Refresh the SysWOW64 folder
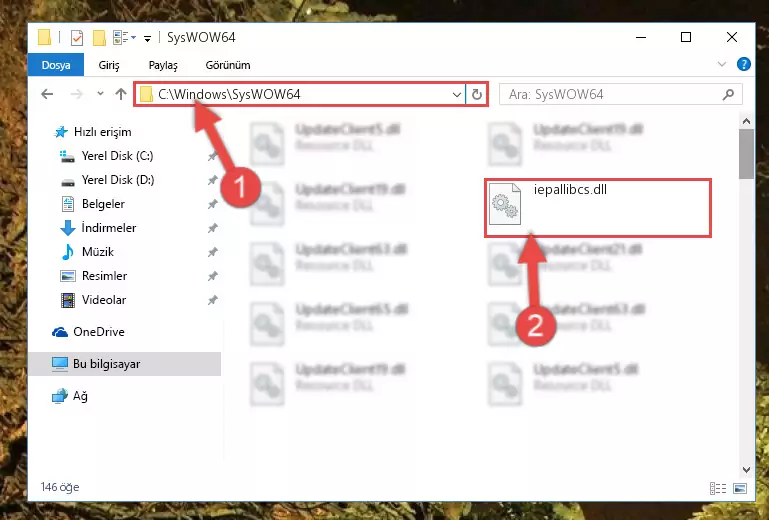The image size is (769, 520). click(x=477, y=94)
